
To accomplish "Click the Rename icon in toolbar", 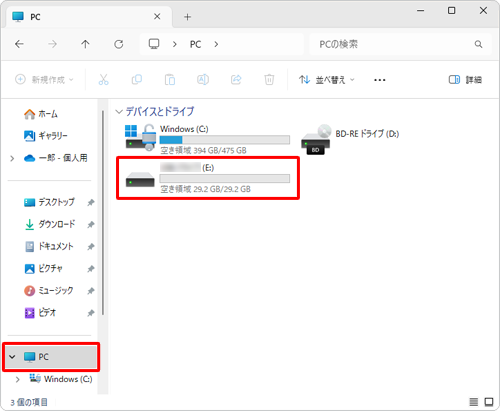I will tap(203, 80).
